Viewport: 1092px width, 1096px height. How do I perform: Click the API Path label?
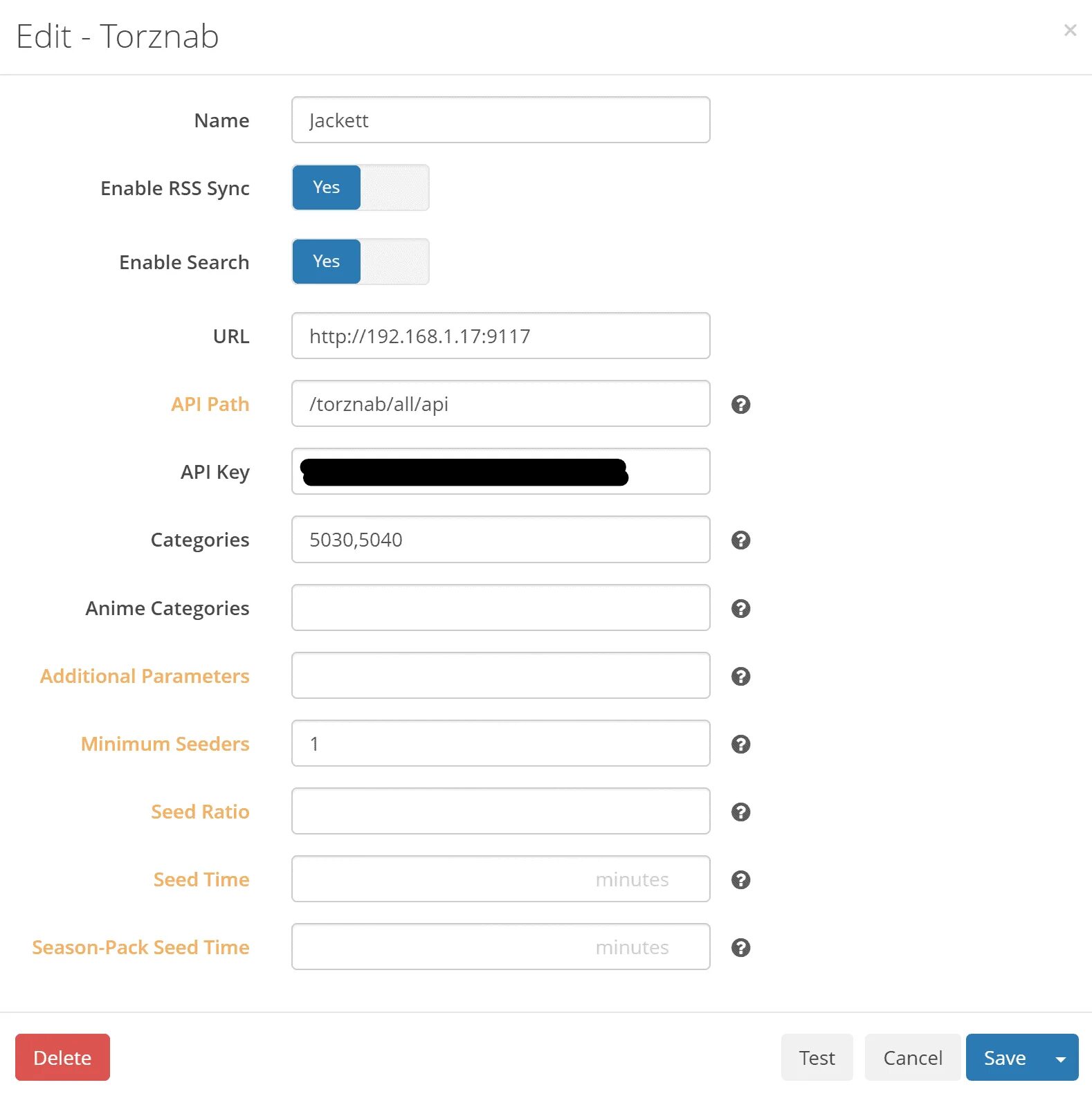pyautogui.click(x=210, y=404)
